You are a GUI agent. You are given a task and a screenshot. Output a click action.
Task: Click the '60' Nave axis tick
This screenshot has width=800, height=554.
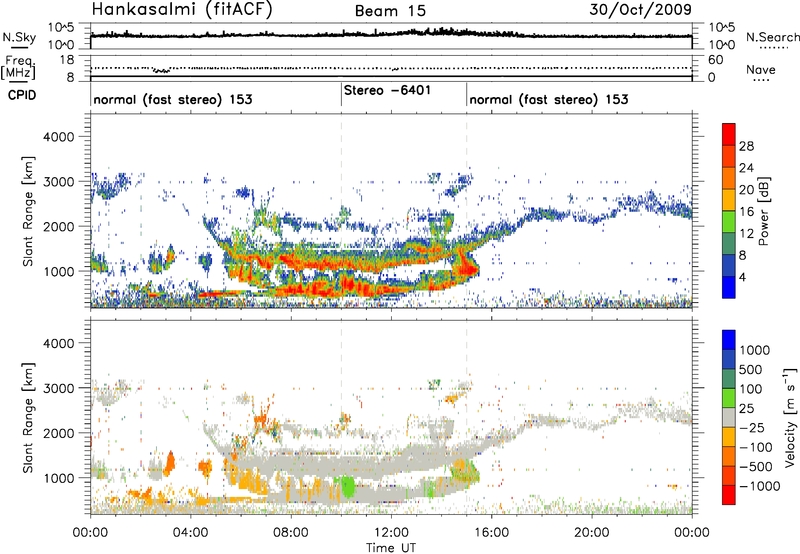pyautogui.click(x=715, y=60)
